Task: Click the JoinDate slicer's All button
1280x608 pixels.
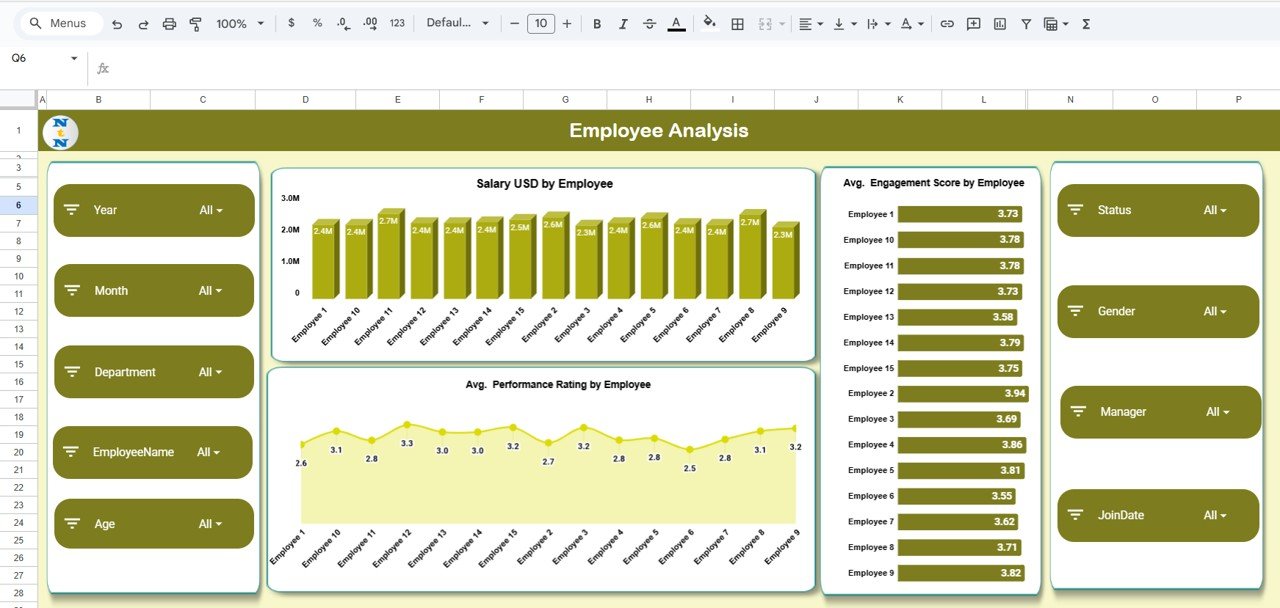Action: pyautogui.click(x=1216, y=515)
